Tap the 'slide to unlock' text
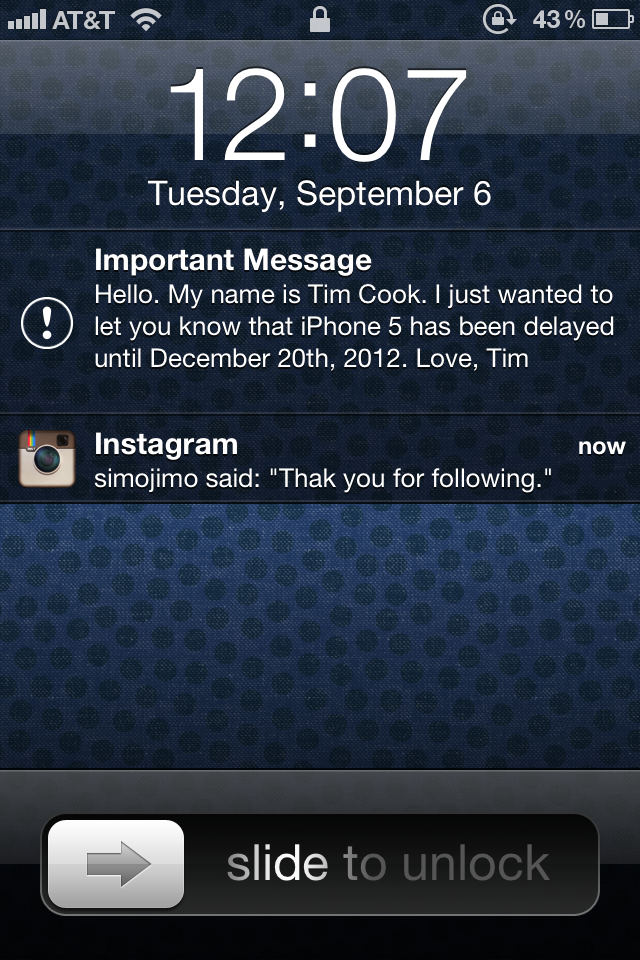 click(388, 863)
